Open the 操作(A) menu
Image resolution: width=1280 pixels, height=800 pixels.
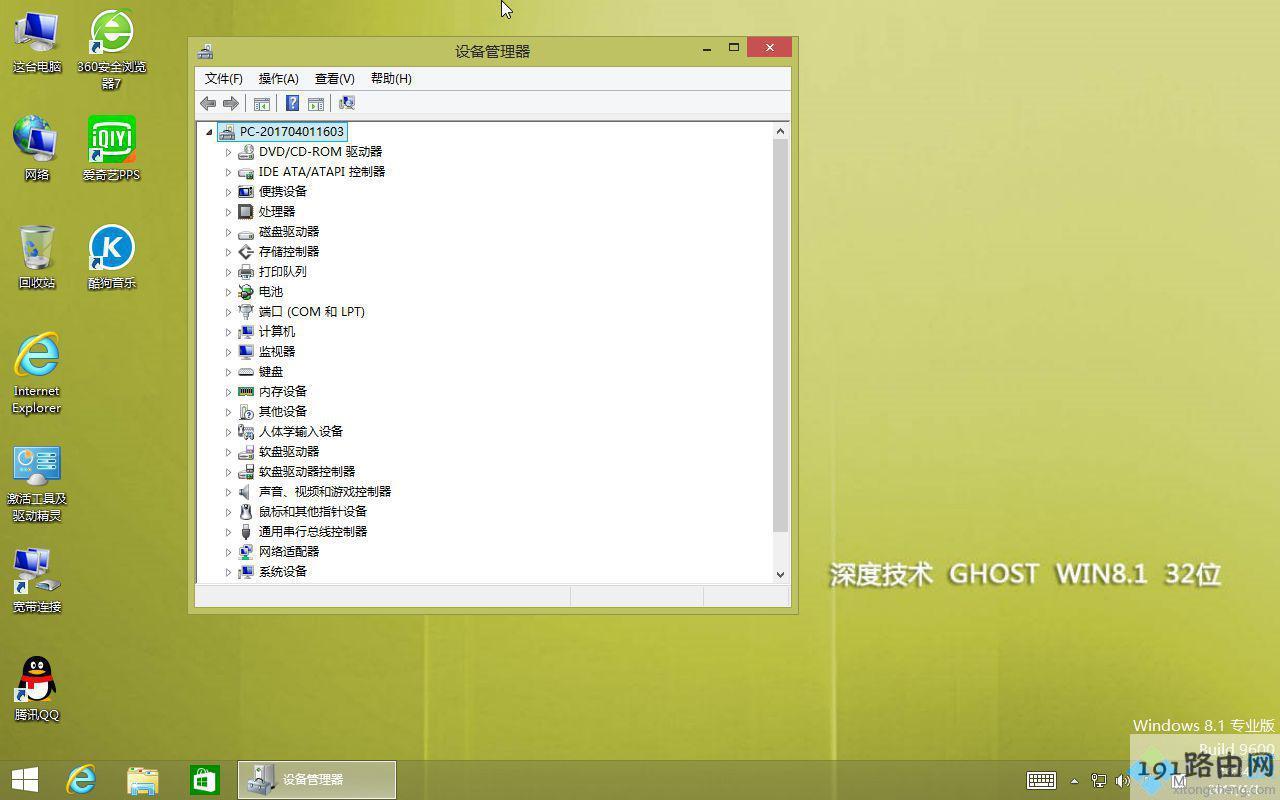point(278,78)
